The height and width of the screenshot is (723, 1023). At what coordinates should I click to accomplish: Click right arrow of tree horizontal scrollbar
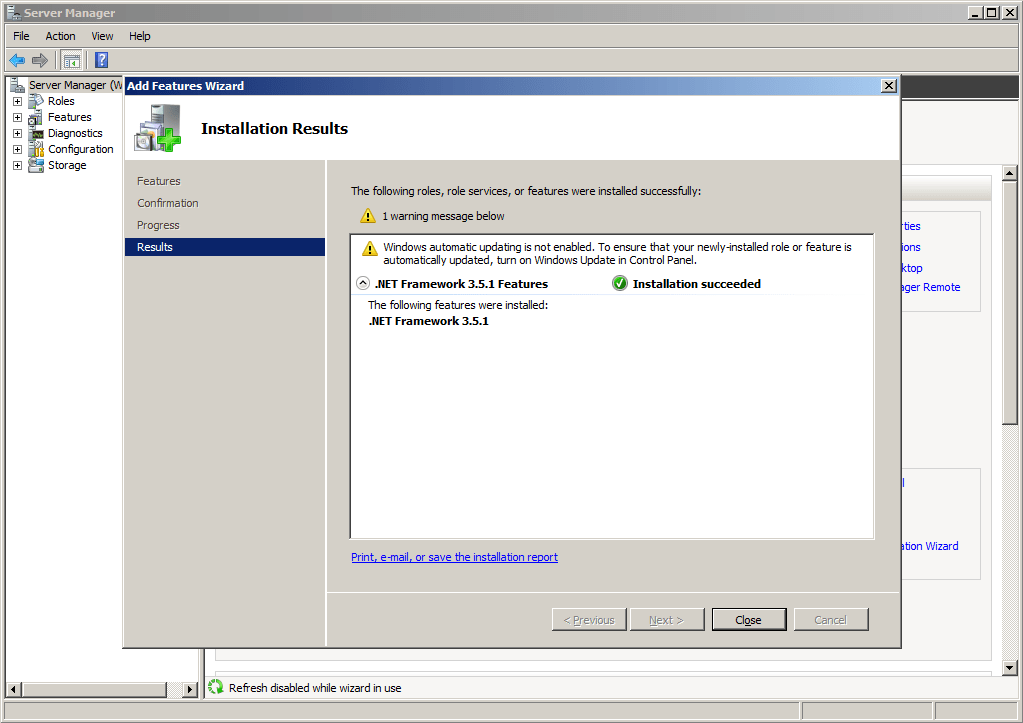(190, 690)
